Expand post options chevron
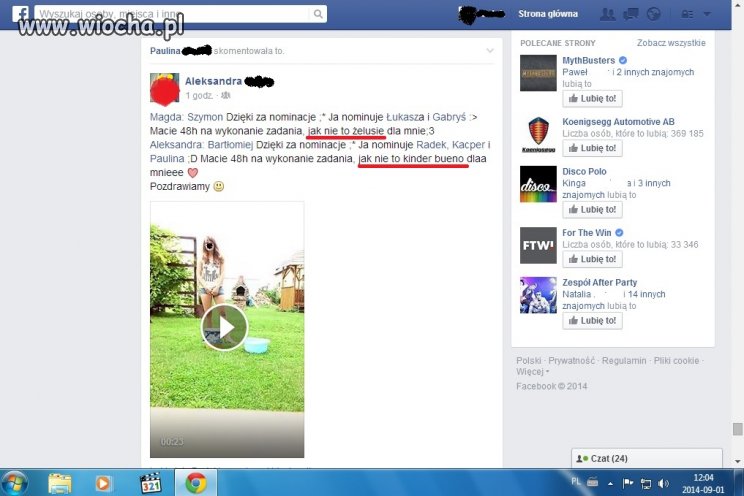This screenshot has width=744, height=496. point(490,50)
